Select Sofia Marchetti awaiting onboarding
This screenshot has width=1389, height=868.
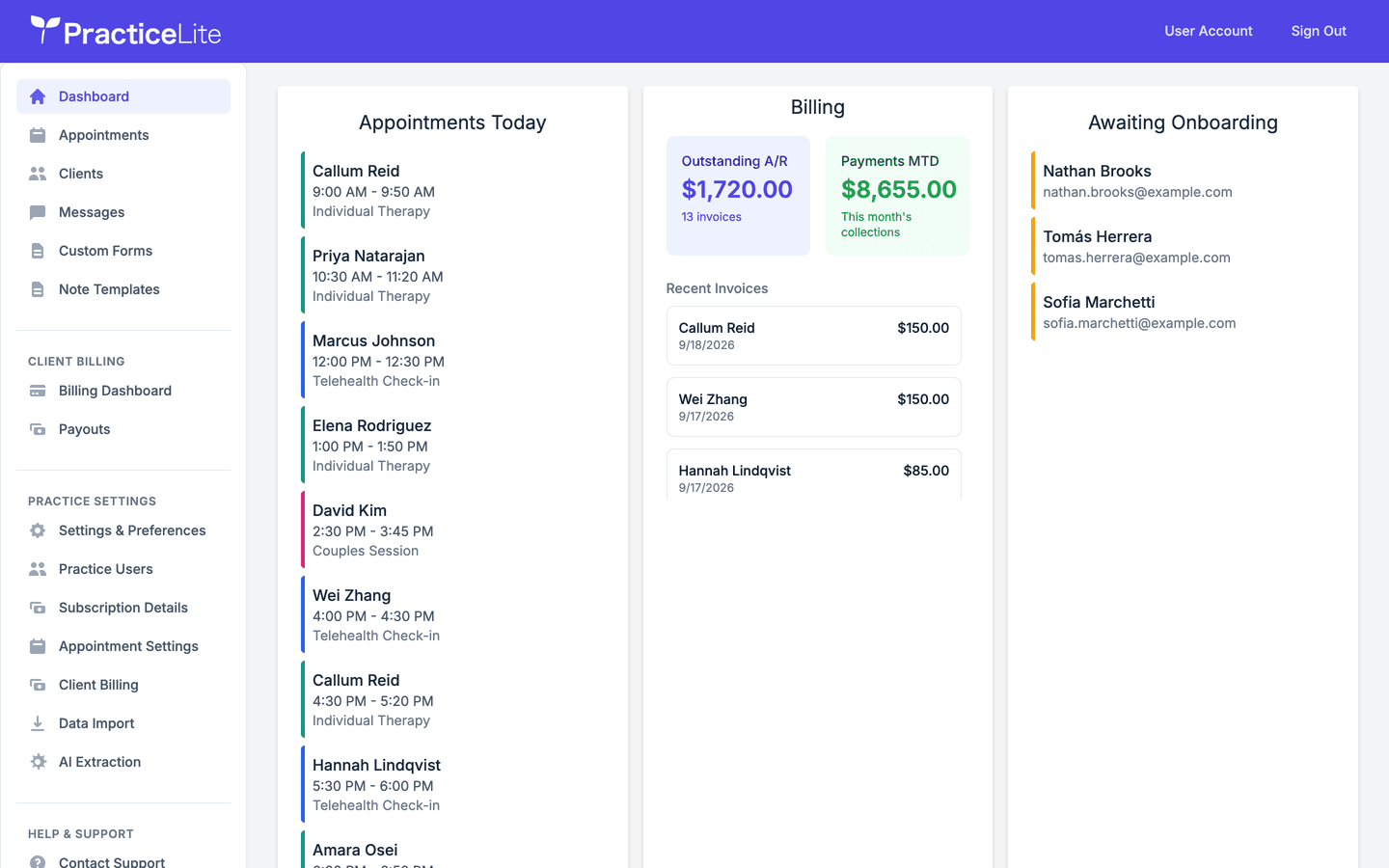tap(1183, 312)
